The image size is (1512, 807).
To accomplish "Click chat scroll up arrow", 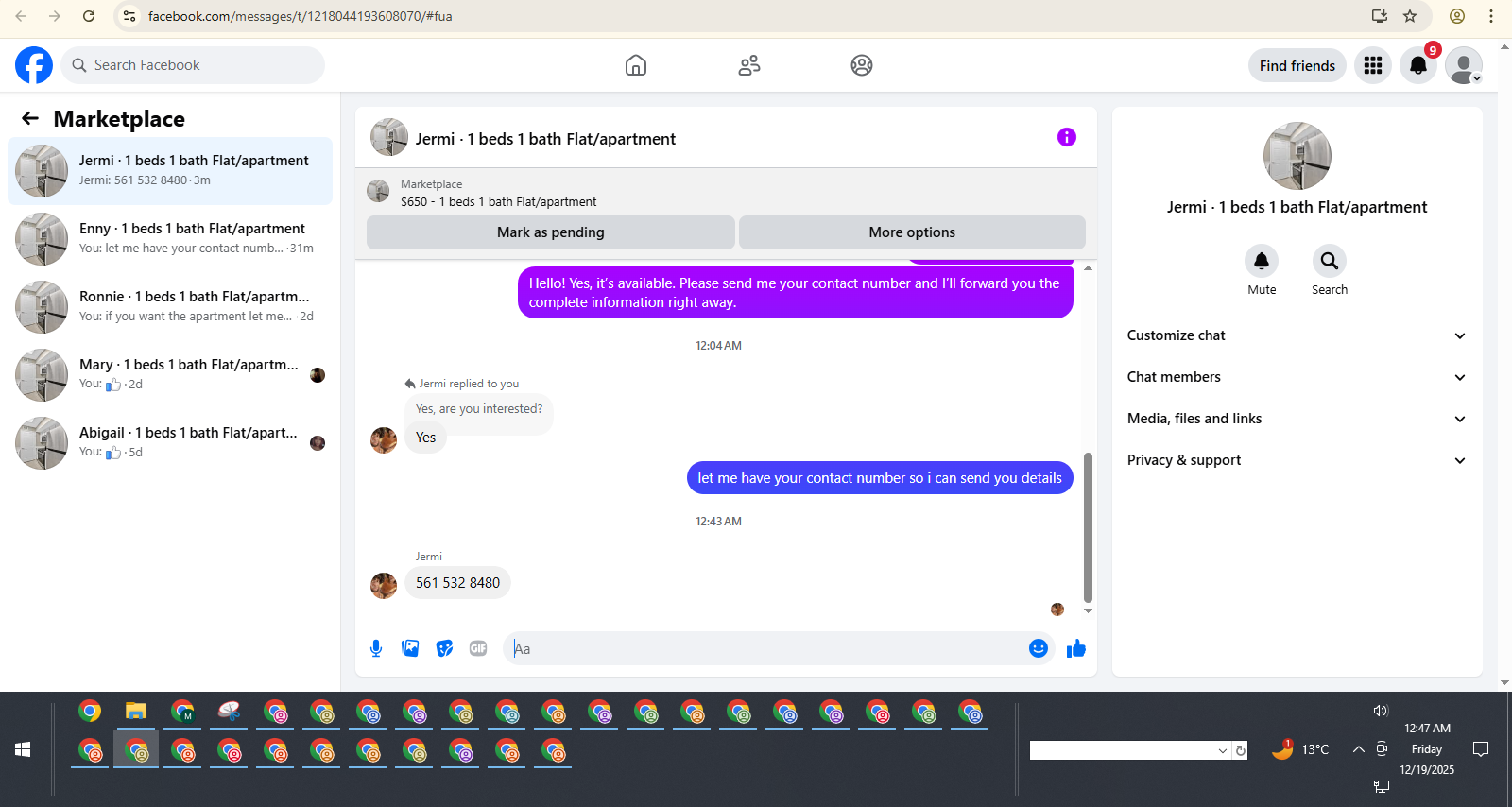I will [1088, 268].
